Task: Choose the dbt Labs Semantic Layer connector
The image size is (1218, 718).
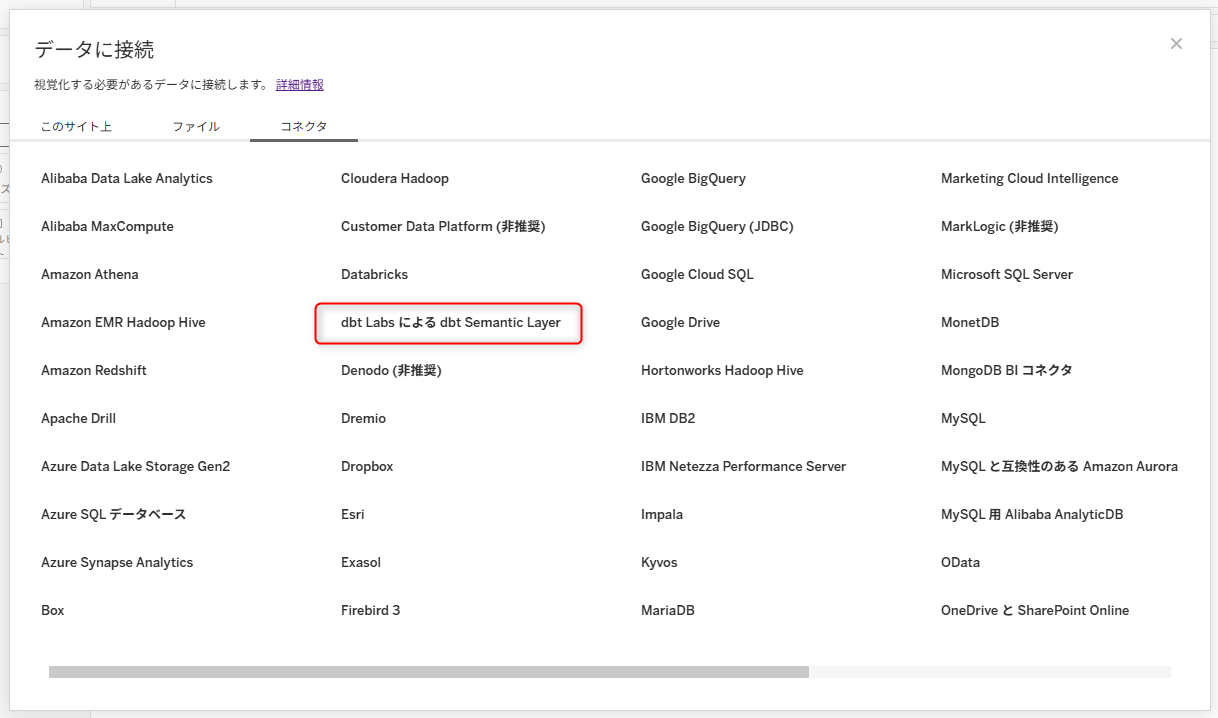Action: coord(450,323)
